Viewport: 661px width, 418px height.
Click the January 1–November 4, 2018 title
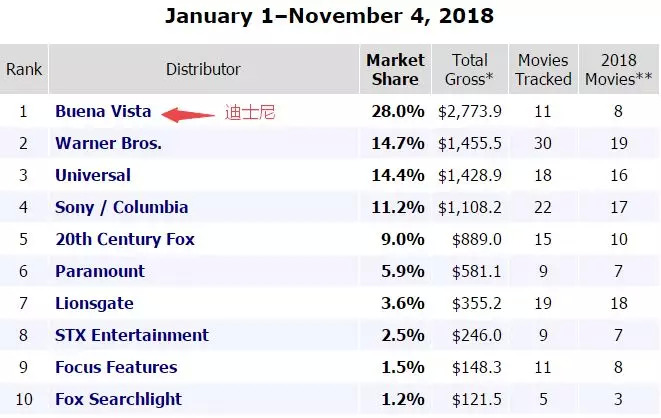[x=329, y=17]
